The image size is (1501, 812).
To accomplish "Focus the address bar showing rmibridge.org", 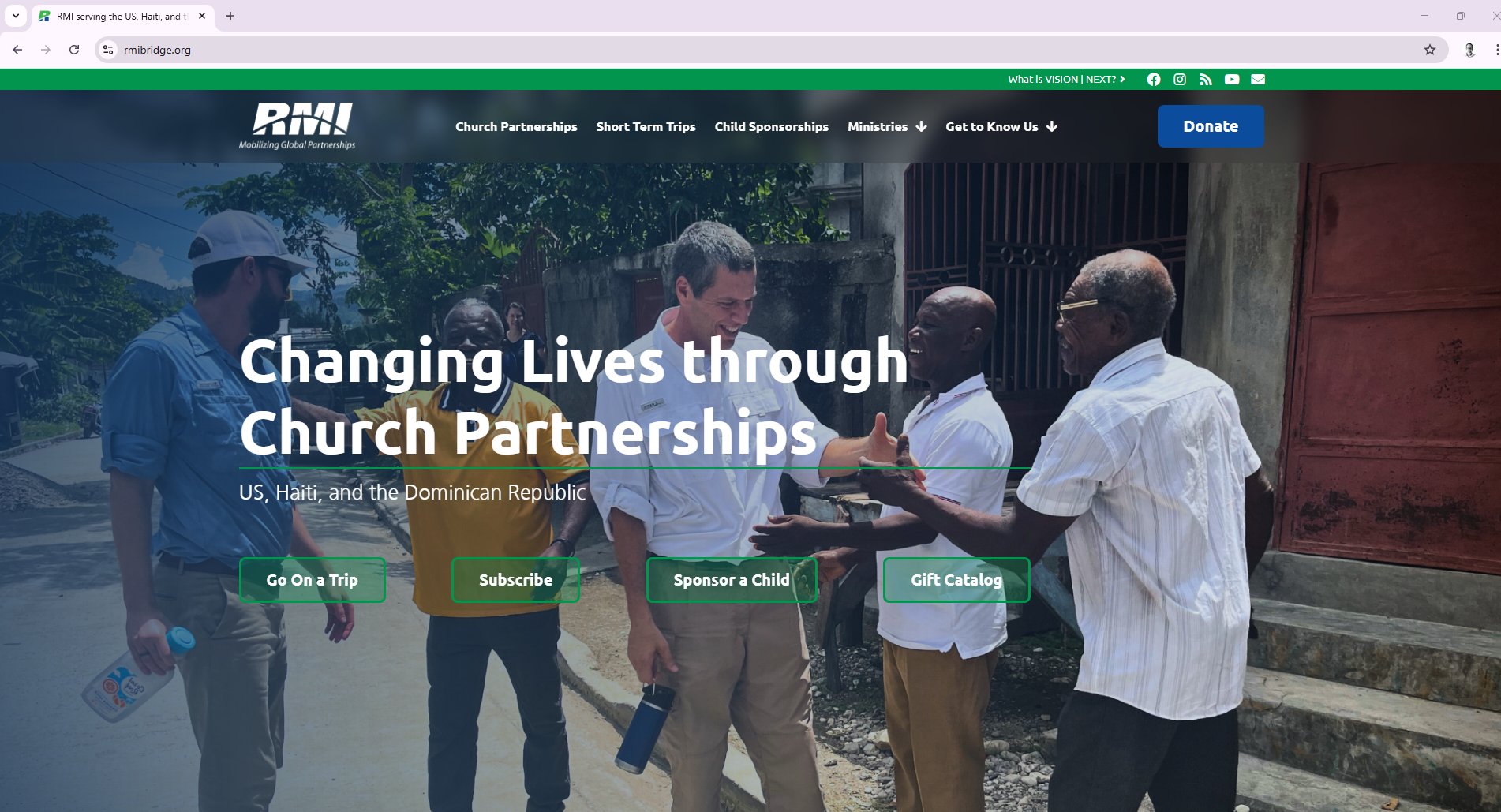I will tap(765, 50).
